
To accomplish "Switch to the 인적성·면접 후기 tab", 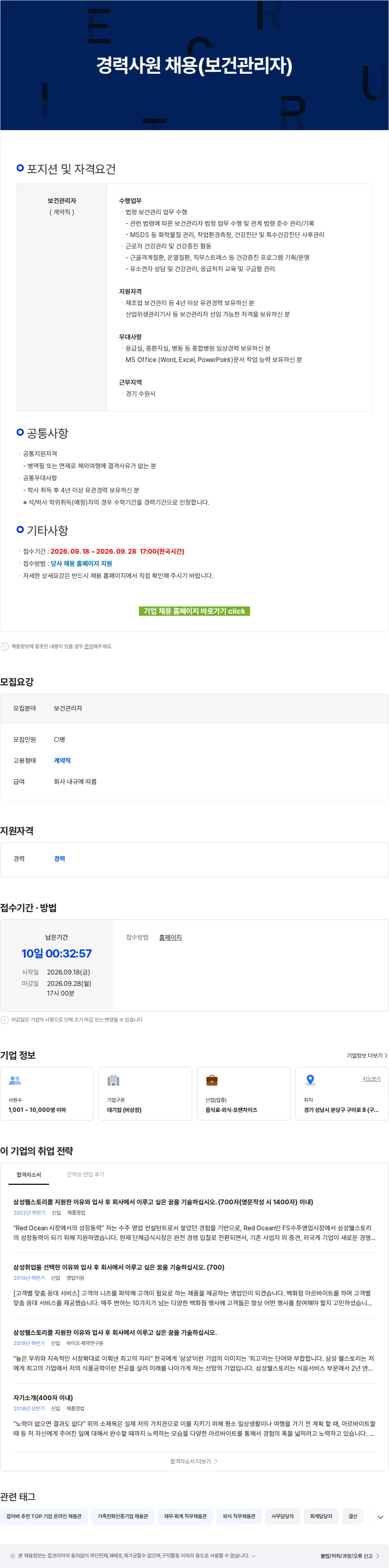I will coord(85,1175).
